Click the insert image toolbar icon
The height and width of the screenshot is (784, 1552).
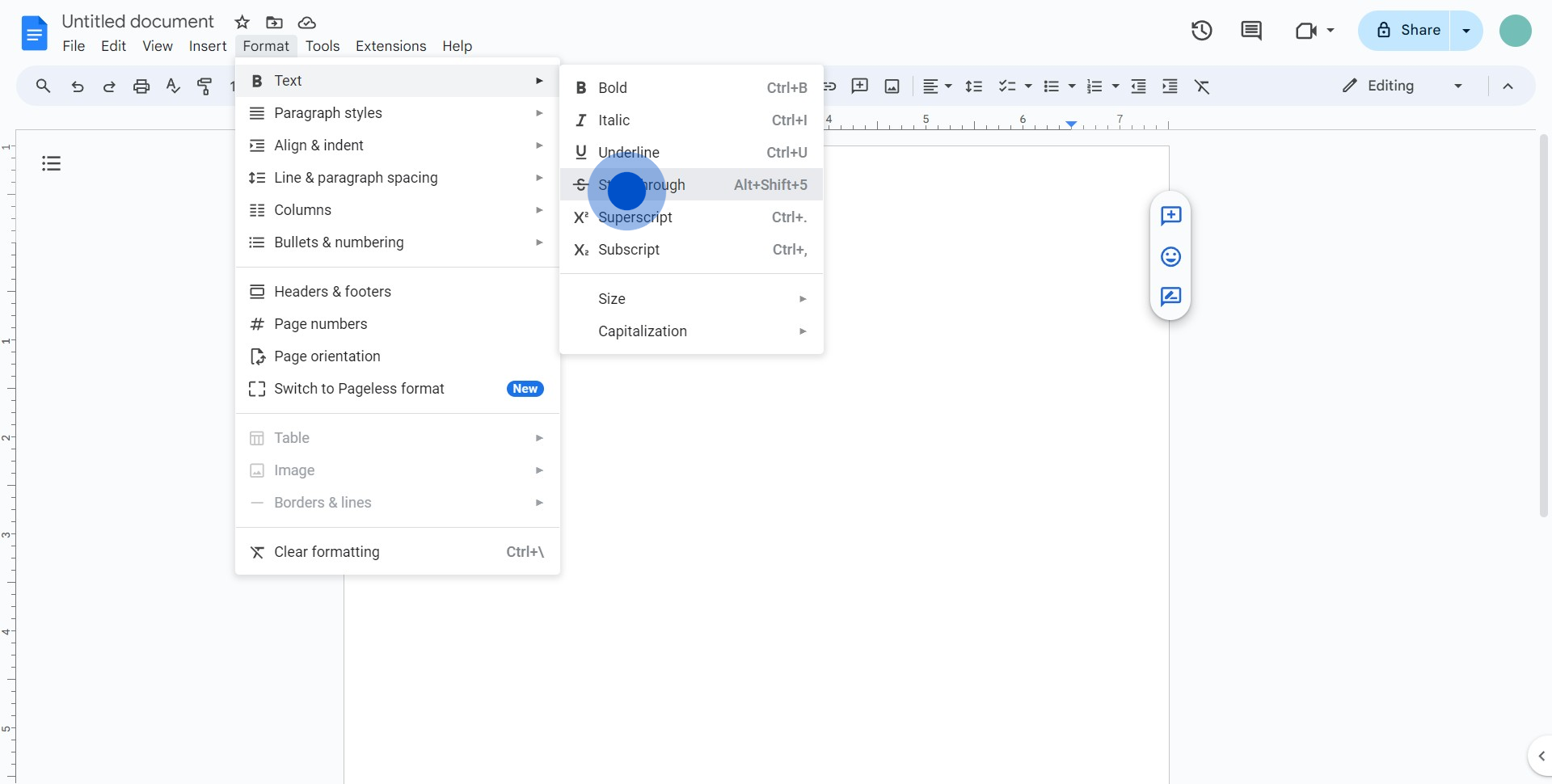(x=892, y=86)
